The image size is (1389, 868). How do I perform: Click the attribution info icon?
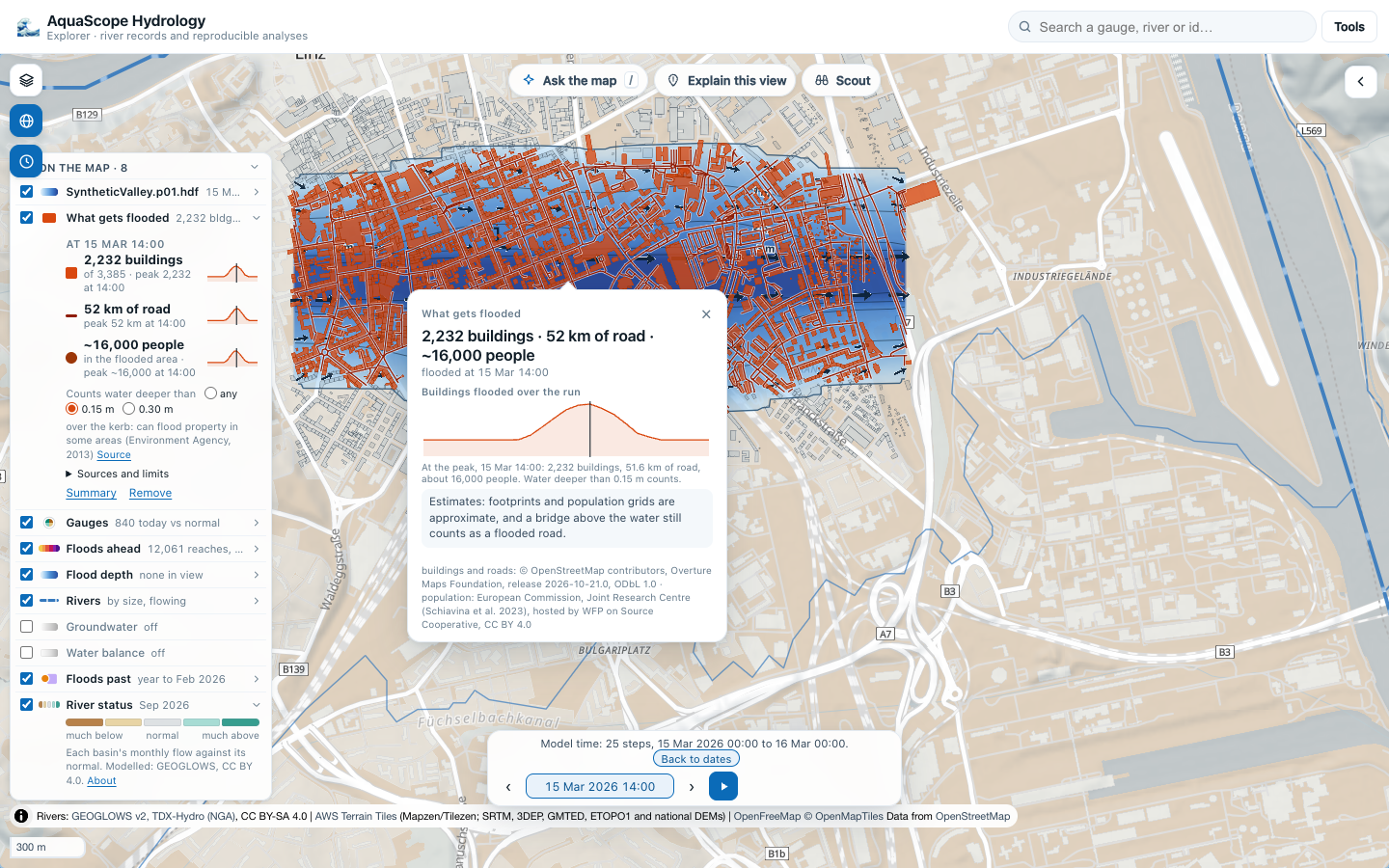click(21, 816)
